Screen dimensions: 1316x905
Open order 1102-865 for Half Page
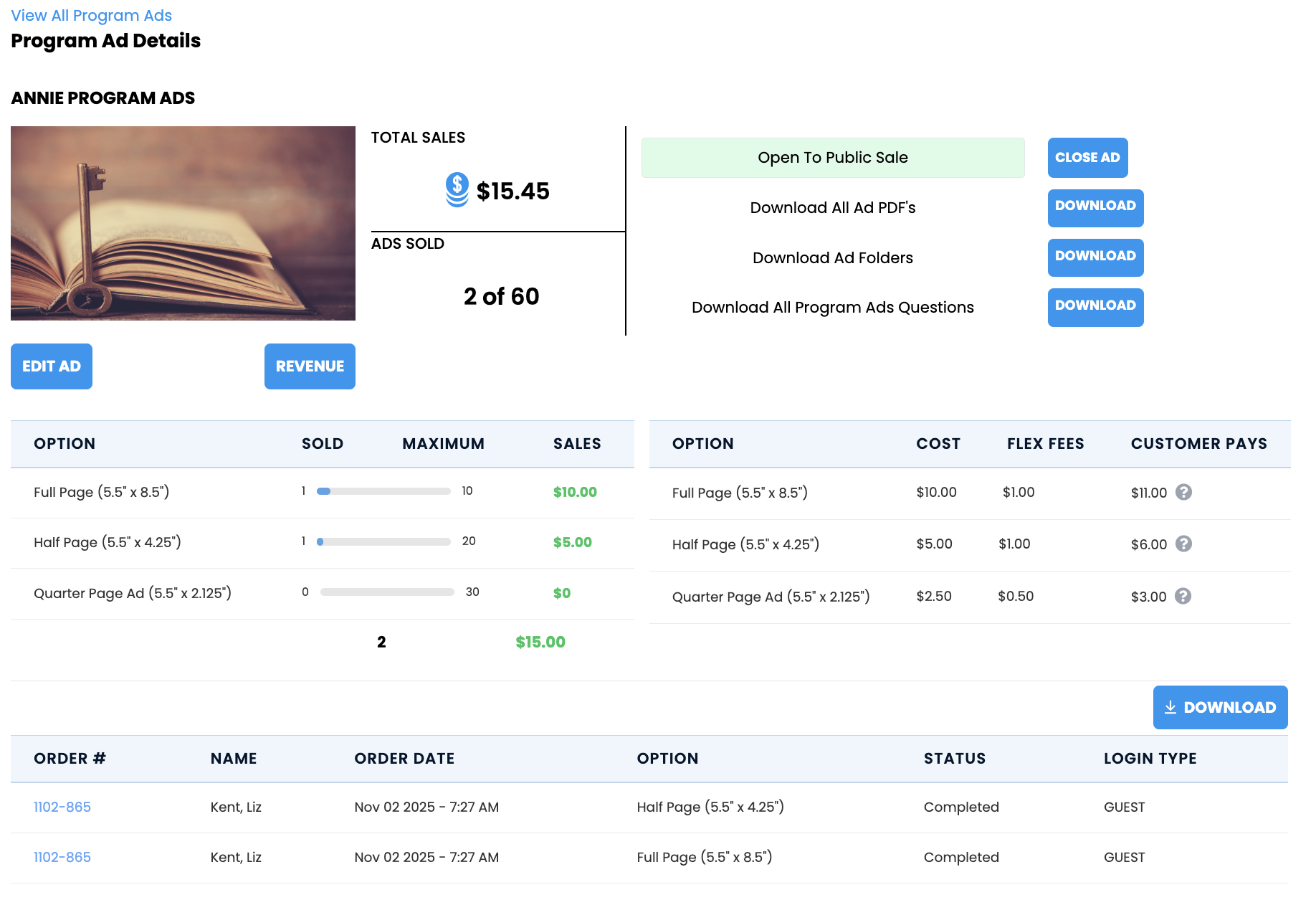tap(62, 807)
